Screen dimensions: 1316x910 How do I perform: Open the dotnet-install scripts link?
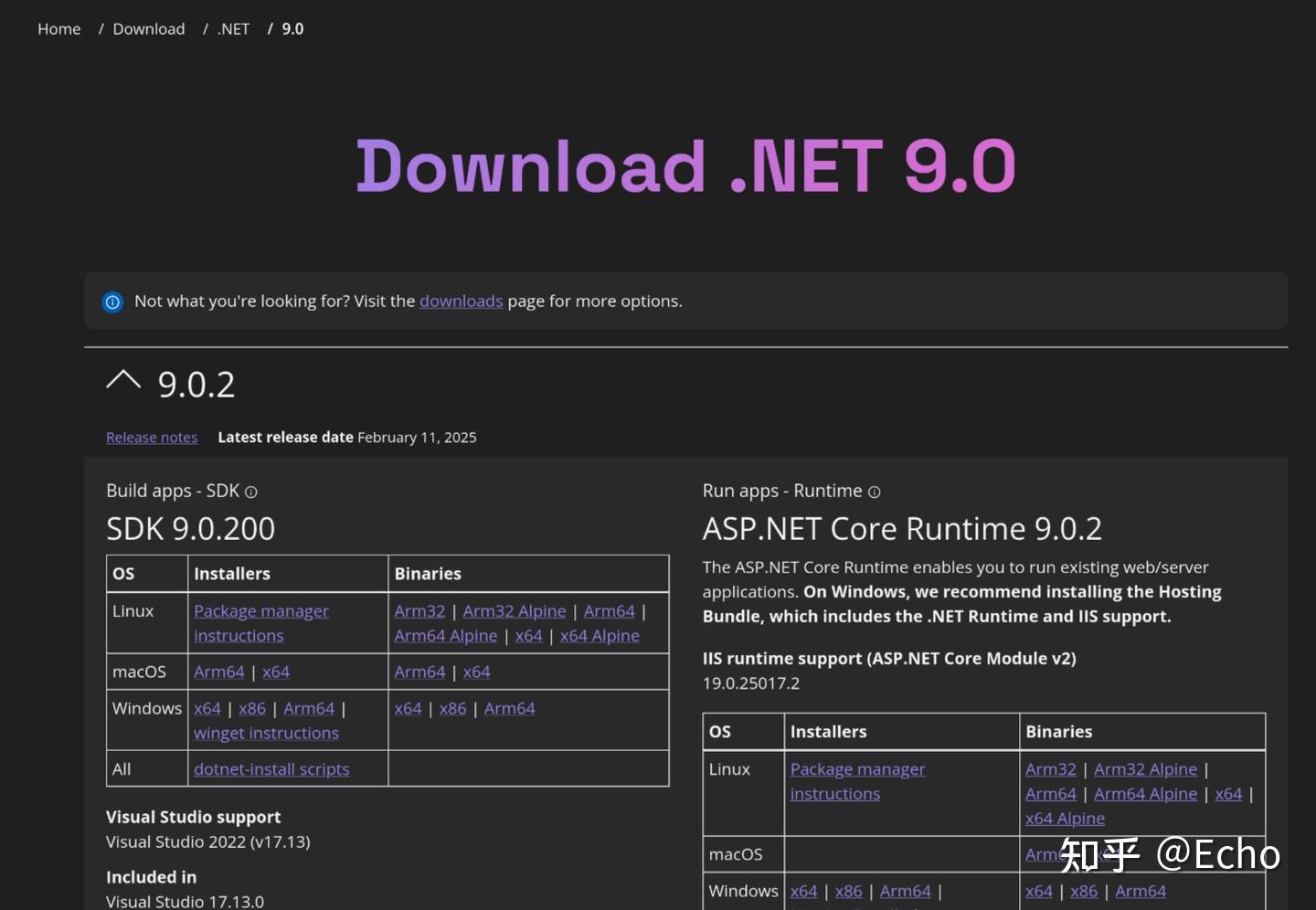click(x=271, y=769)
